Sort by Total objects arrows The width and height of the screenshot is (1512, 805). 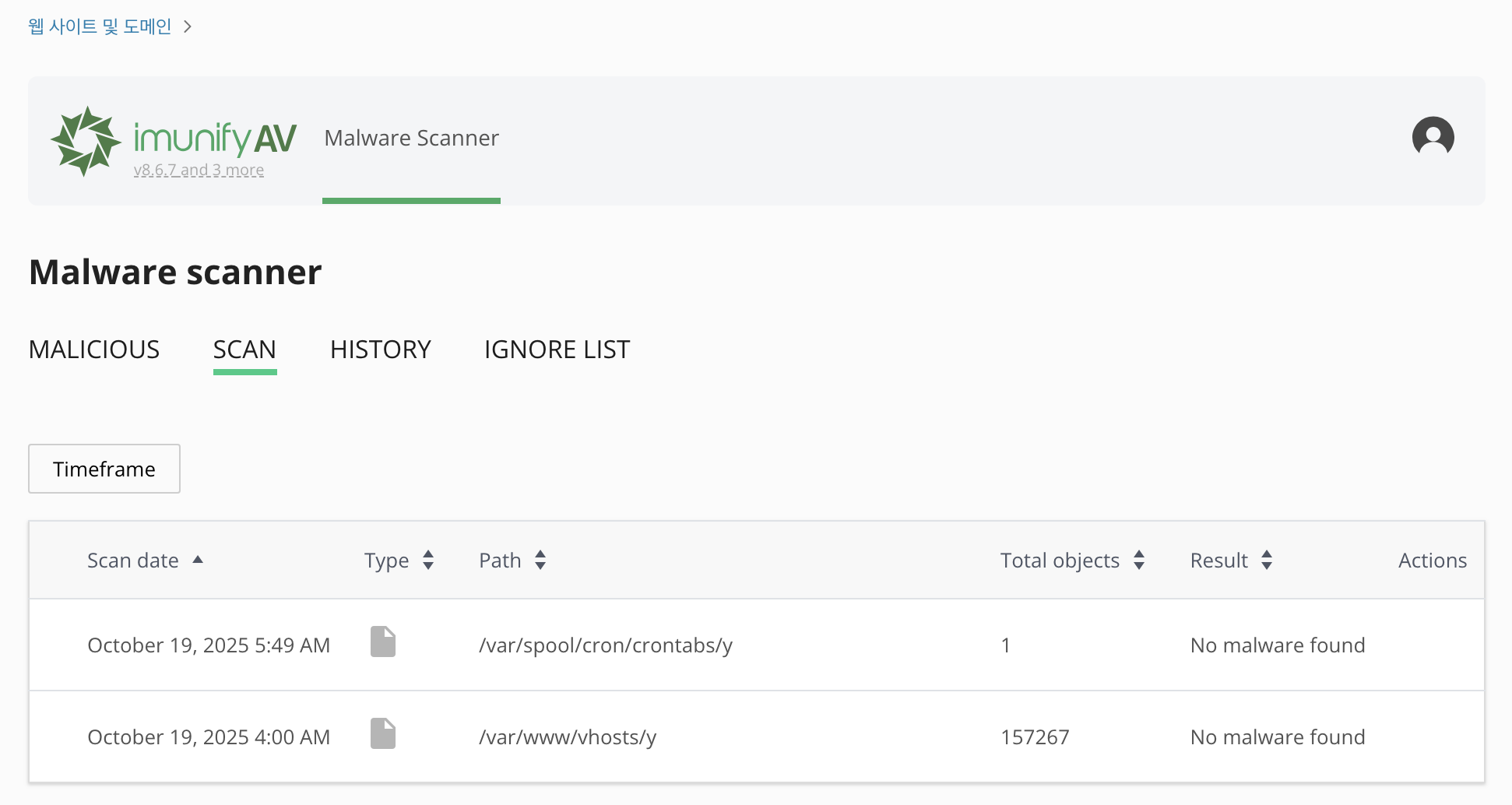1139,561
